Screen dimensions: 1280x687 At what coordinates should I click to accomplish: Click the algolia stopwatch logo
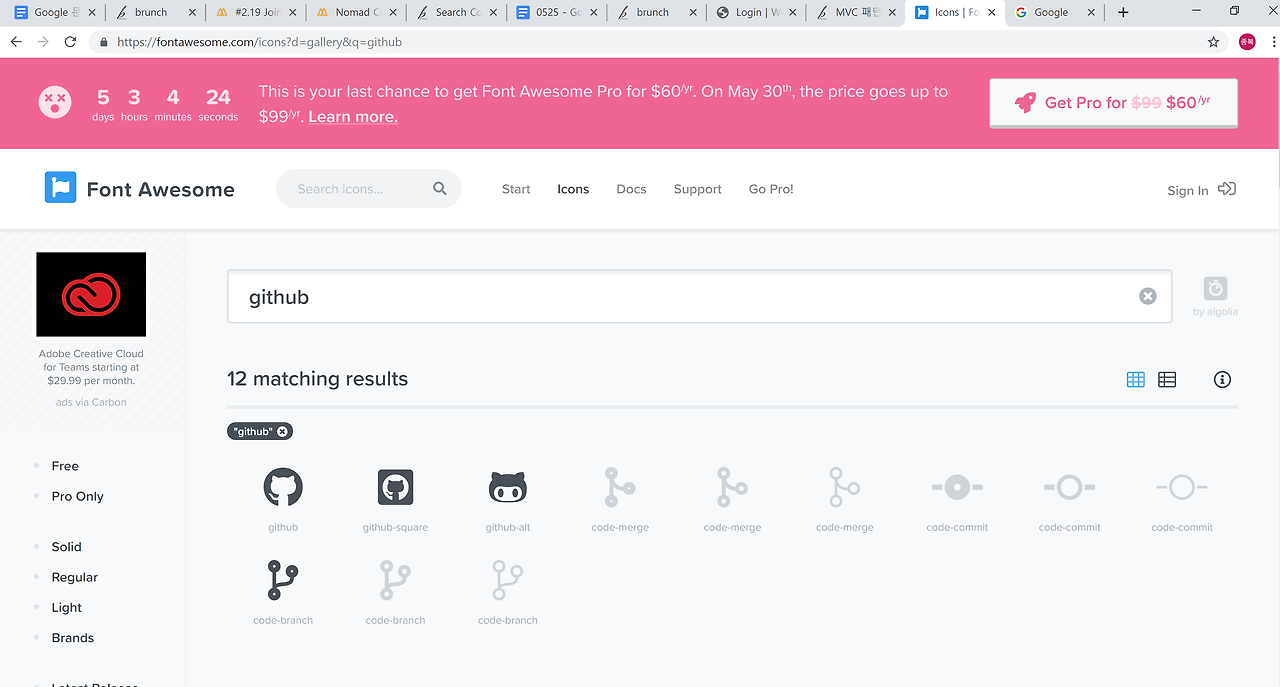1215,289
